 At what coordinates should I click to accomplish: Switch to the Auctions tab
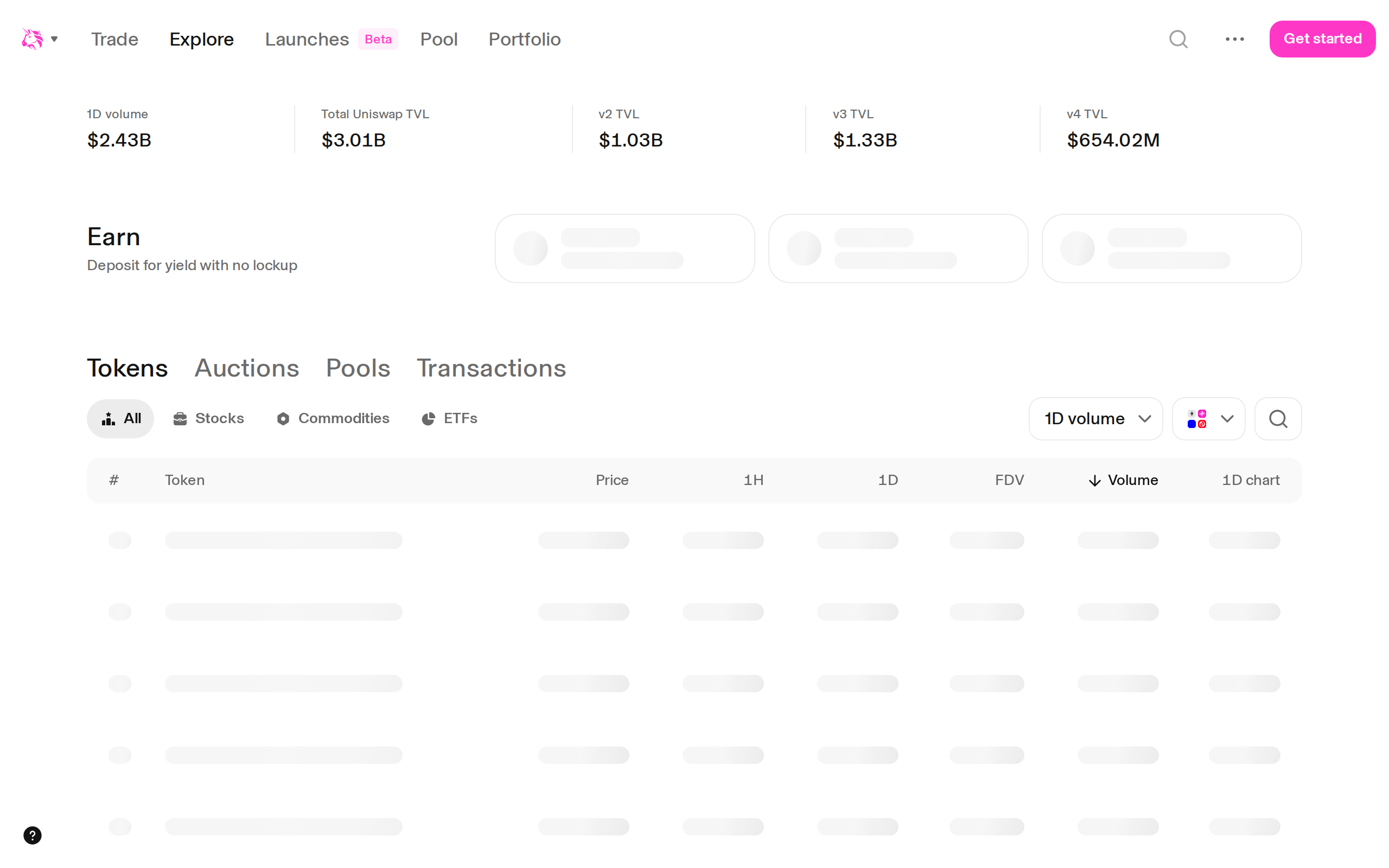[x=247, y=368]
